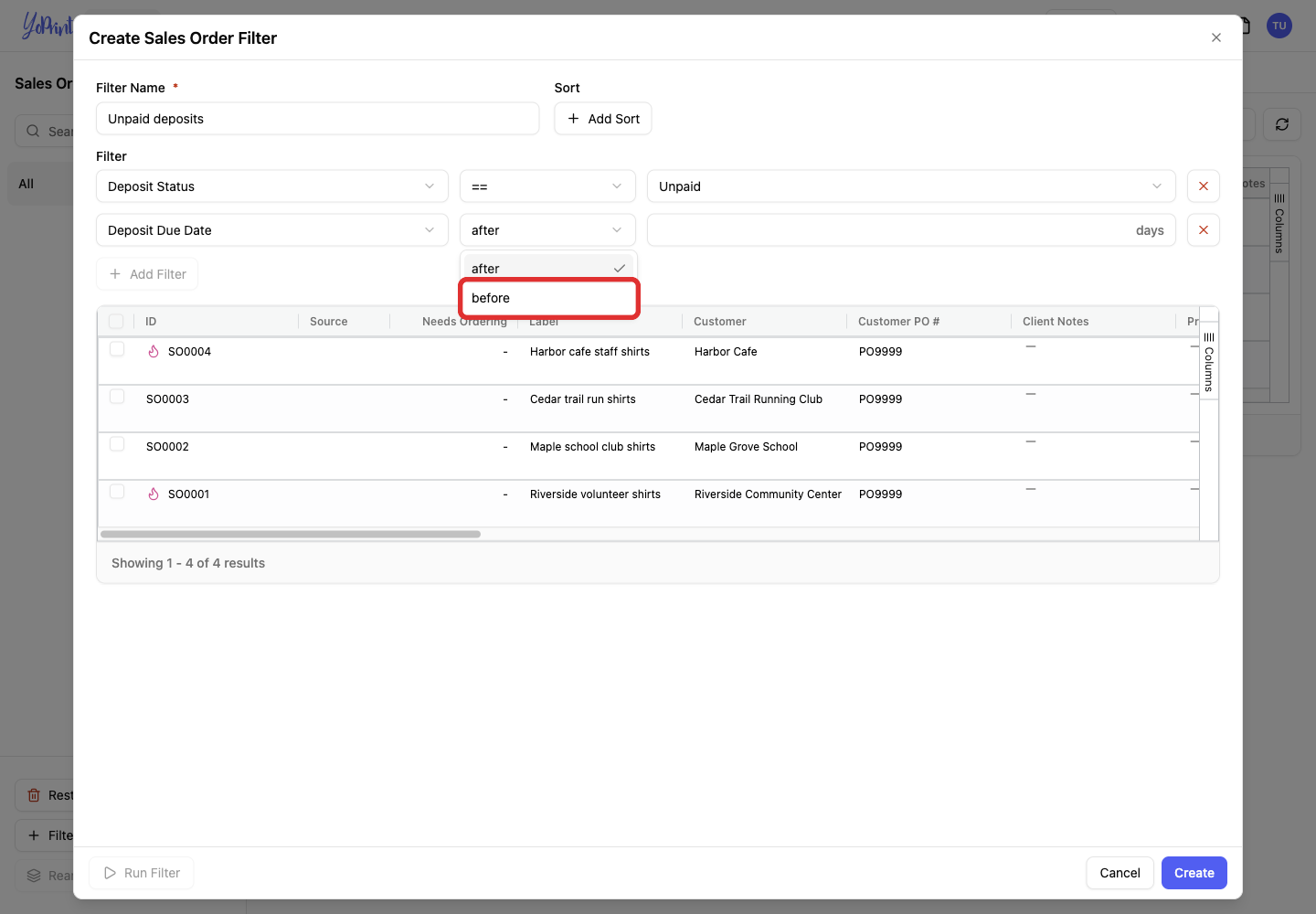Click the refresh icon in the background page
1316x914 pixels.
pos(1281,124)
